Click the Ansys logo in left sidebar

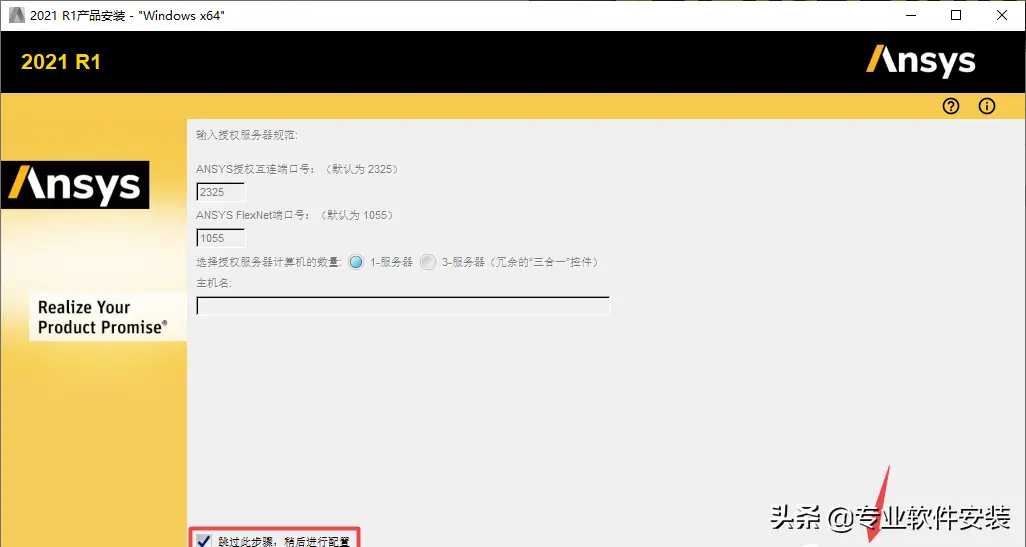75,185
